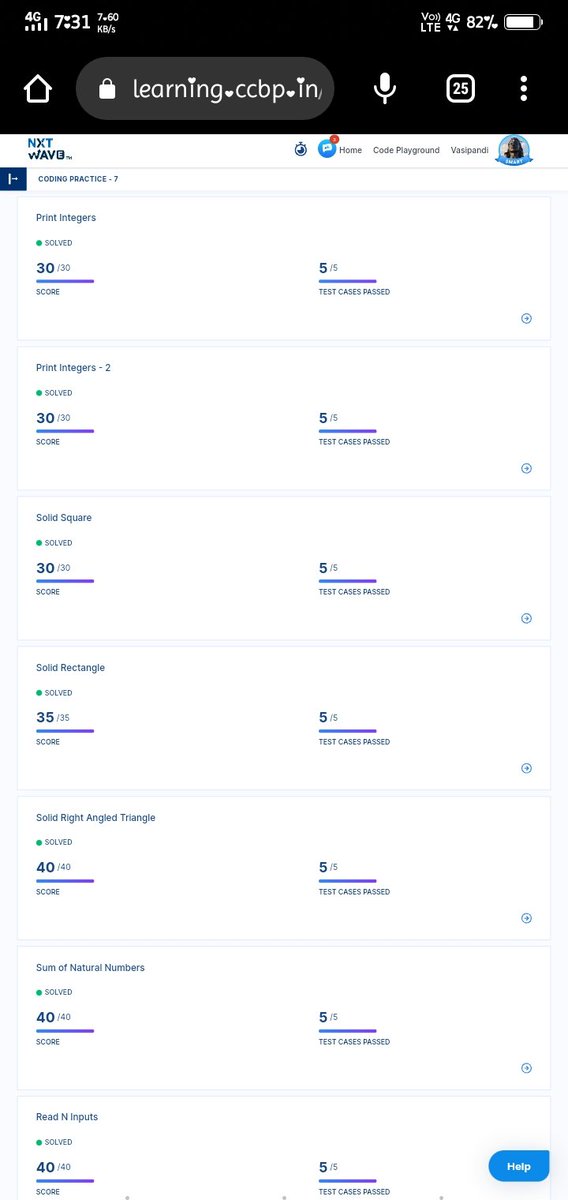
Task: Open Solid Square problem arrow icon
Action: pyautogui.click(x=527, y=618)
